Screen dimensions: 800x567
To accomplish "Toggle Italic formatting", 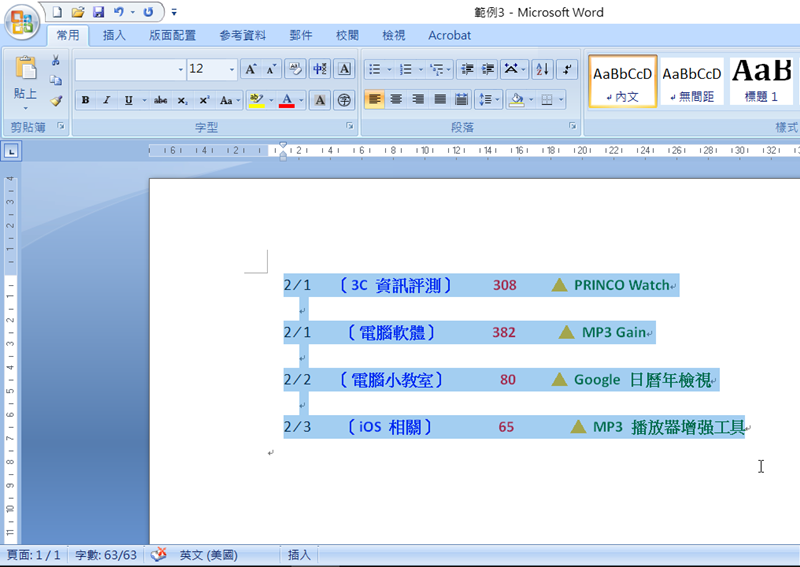I will (107, 100).
